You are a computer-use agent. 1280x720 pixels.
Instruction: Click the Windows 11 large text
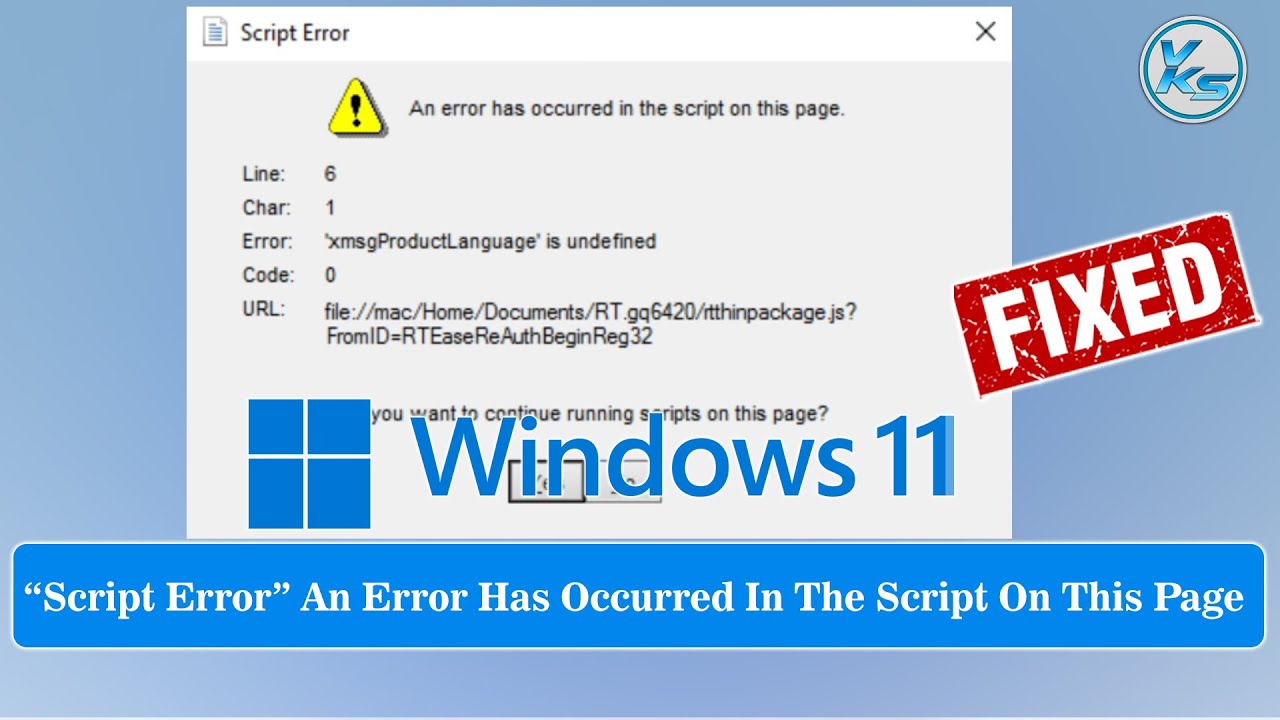coord(684,458)
